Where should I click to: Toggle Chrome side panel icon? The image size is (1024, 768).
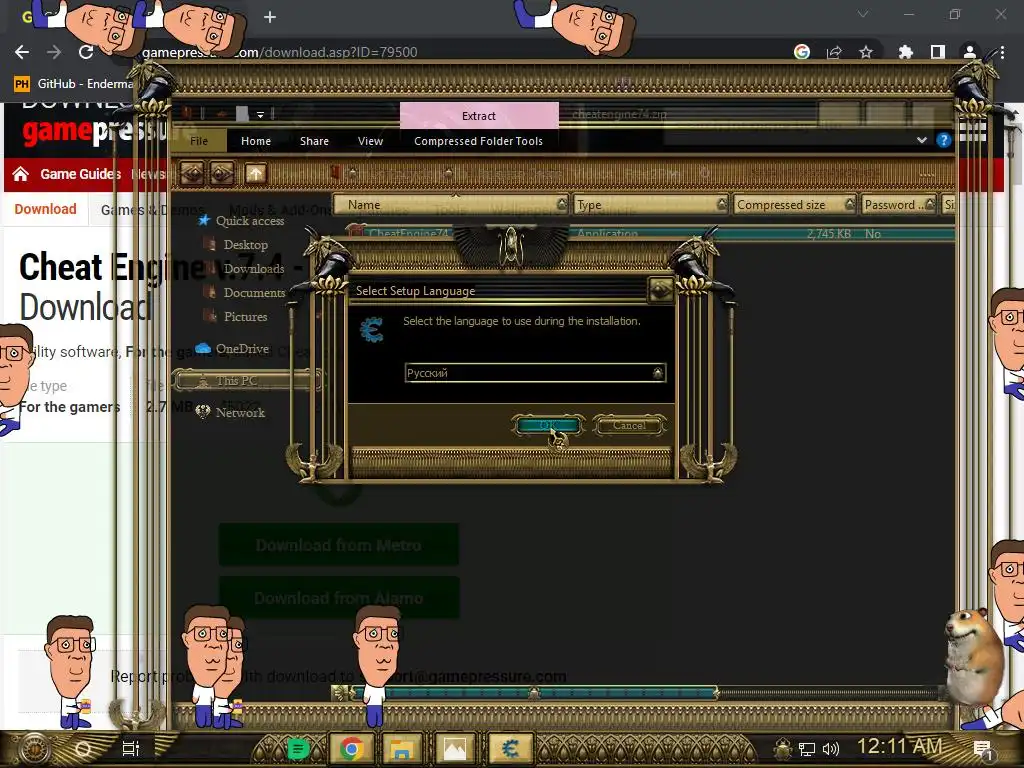pyautogui.click(x=938, y=52)
